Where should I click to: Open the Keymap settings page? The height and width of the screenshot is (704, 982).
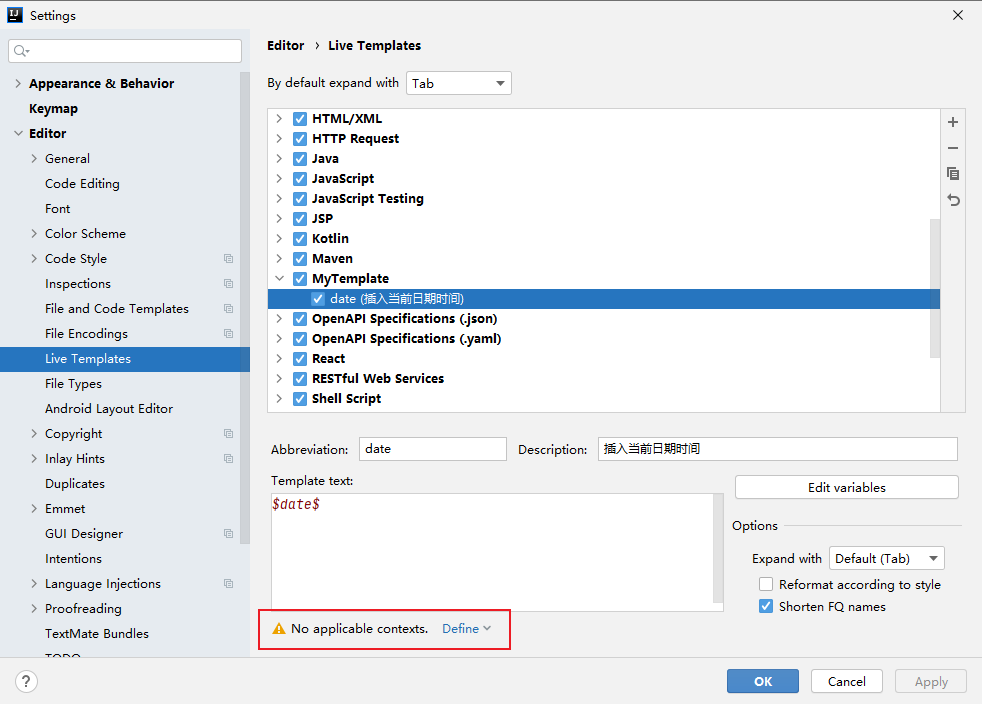[53, 109]
